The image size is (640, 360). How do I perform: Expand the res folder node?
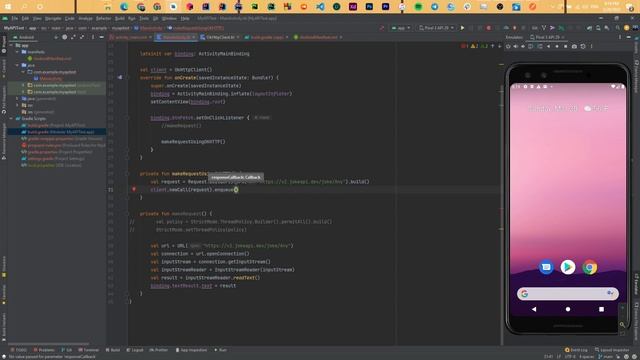click(x=17, y=105)
